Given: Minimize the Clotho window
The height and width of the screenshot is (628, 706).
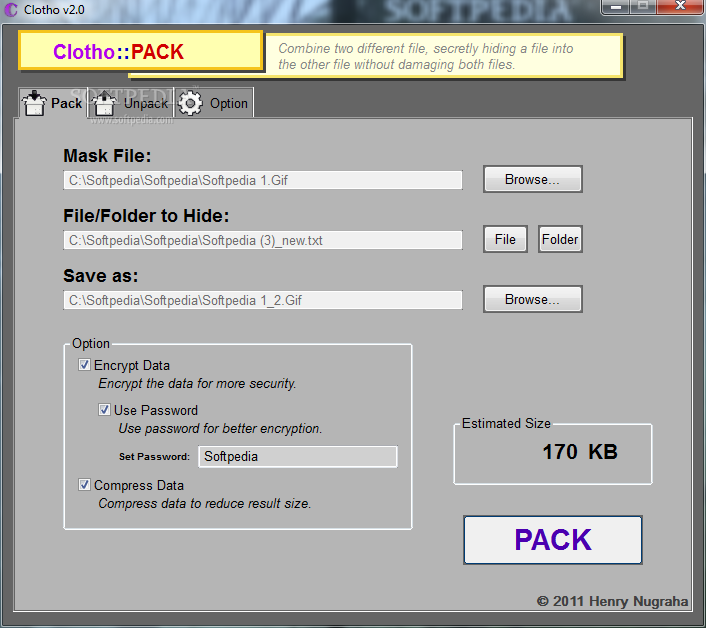Looking at the screenshot, I should (616, 7).
